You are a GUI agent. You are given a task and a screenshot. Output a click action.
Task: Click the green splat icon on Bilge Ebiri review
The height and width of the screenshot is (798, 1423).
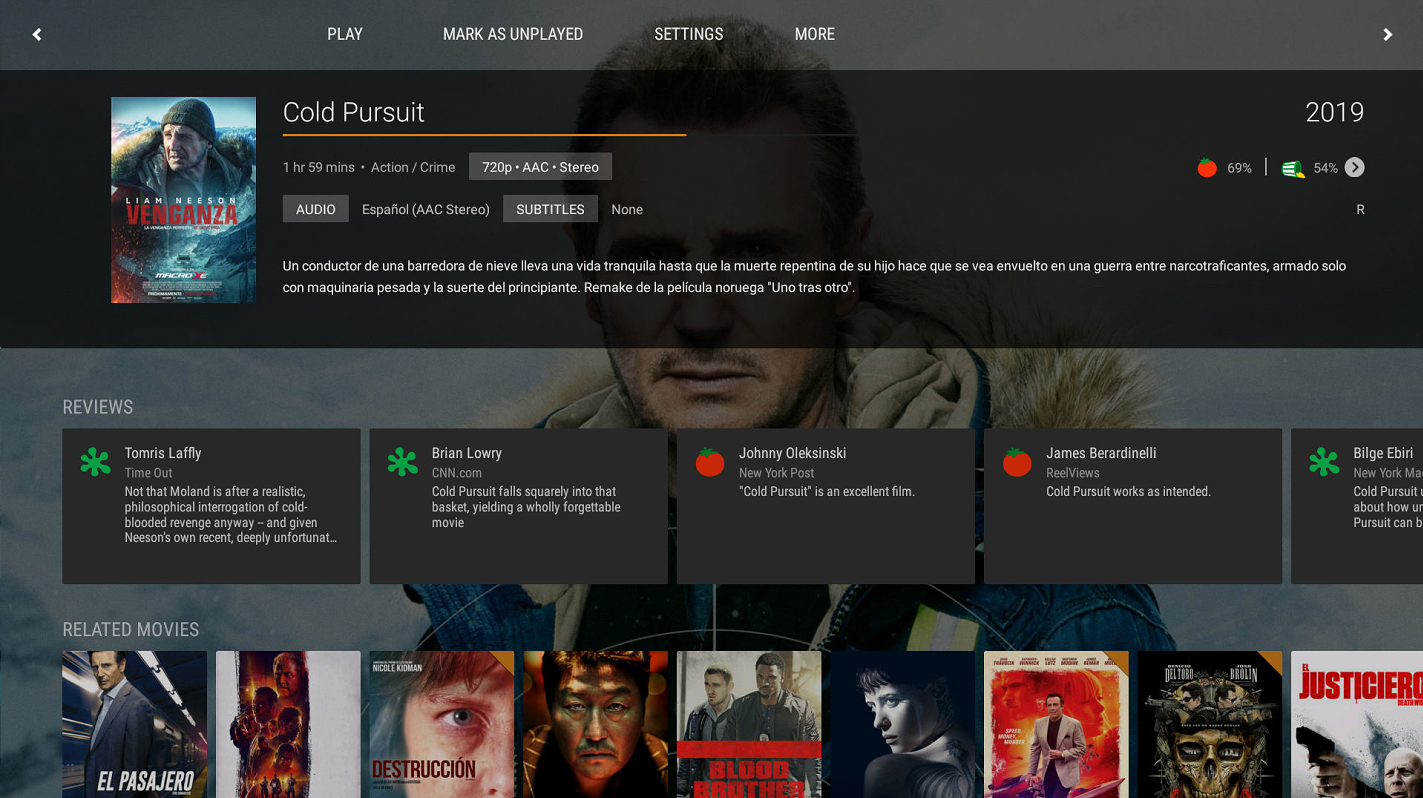[x=1324, y=462]
